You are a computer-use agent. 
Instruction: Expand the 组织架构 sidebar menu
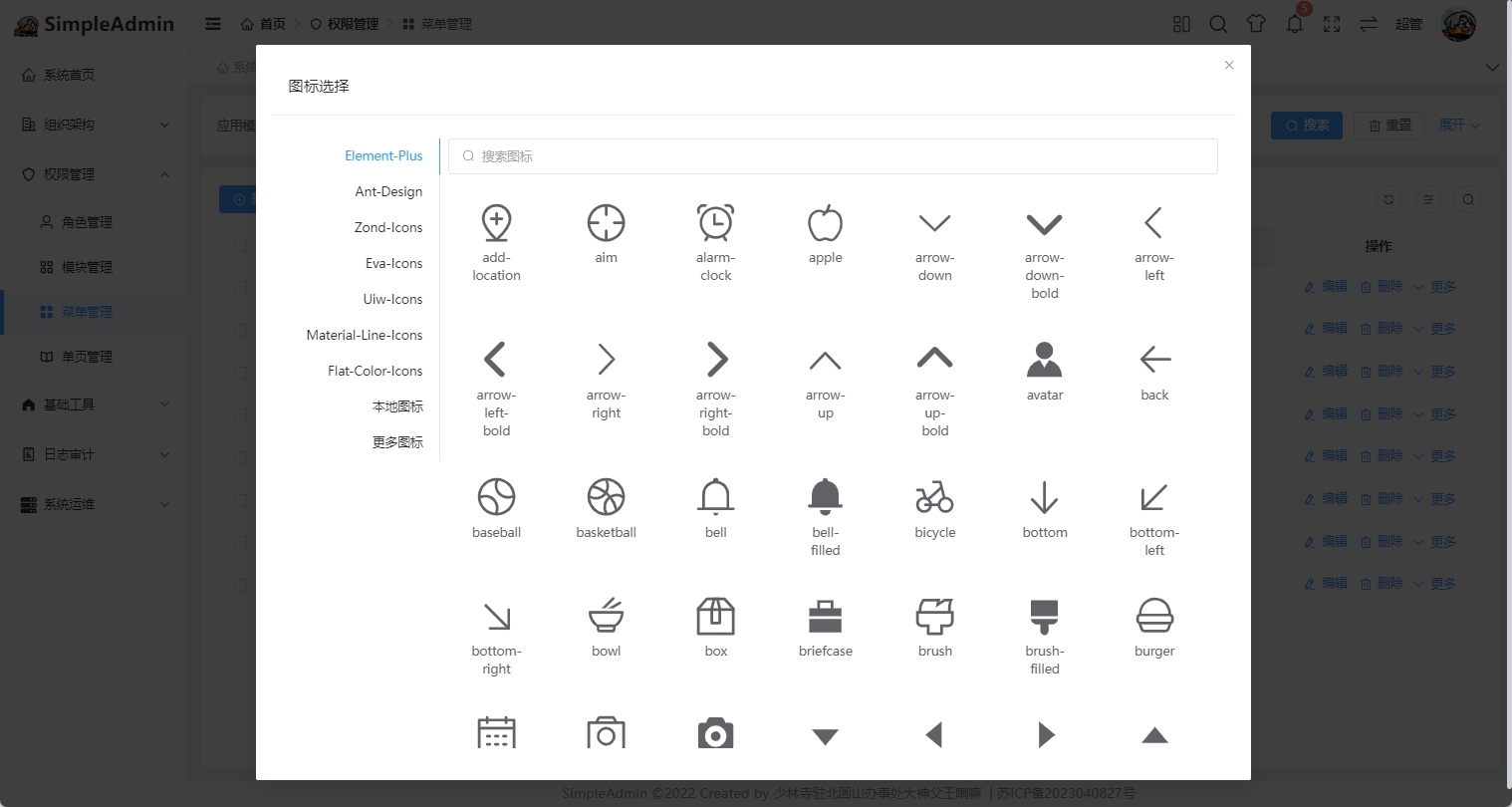(95, 125)
